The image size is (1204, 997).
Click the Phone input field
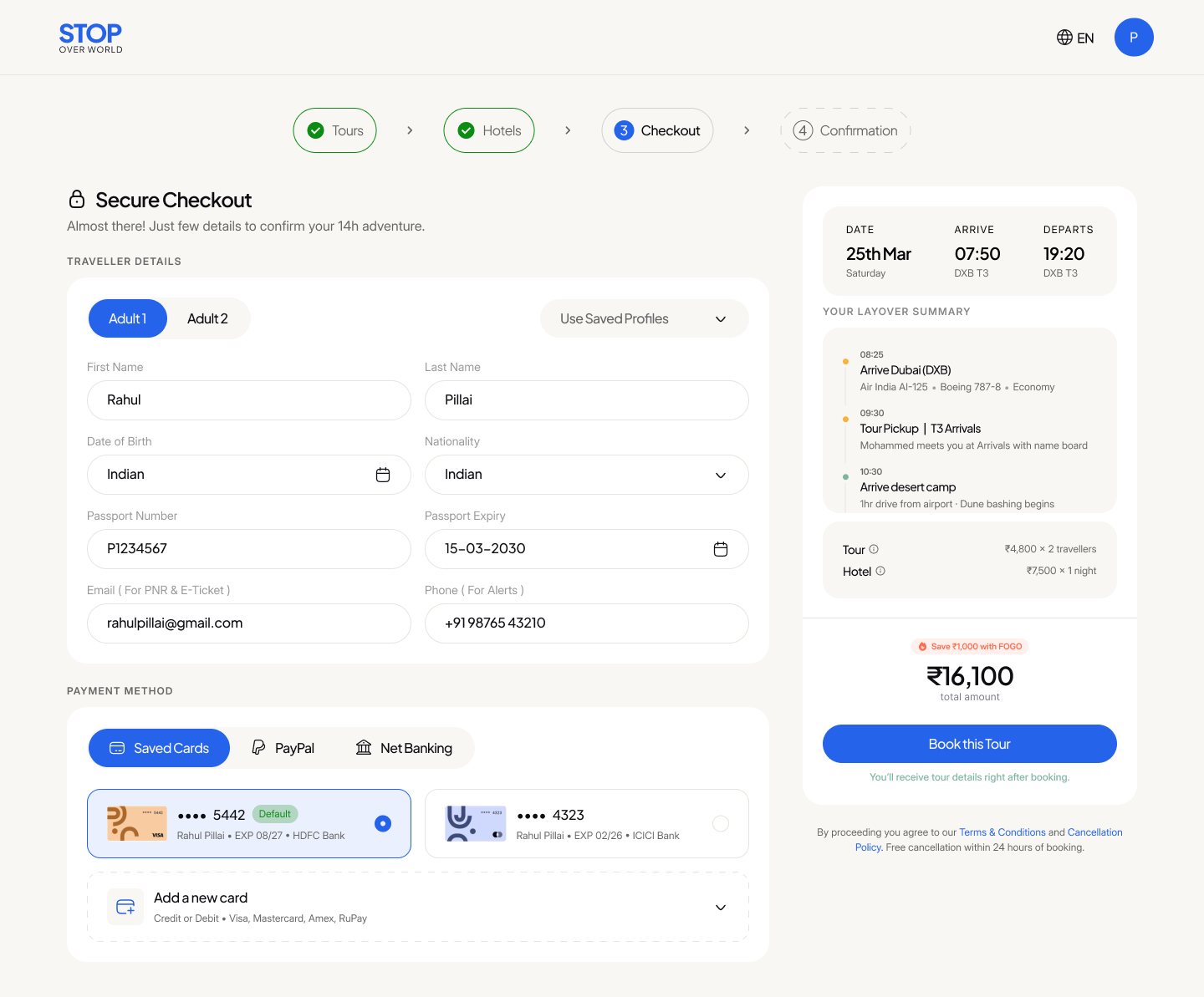tap(586, 623)
